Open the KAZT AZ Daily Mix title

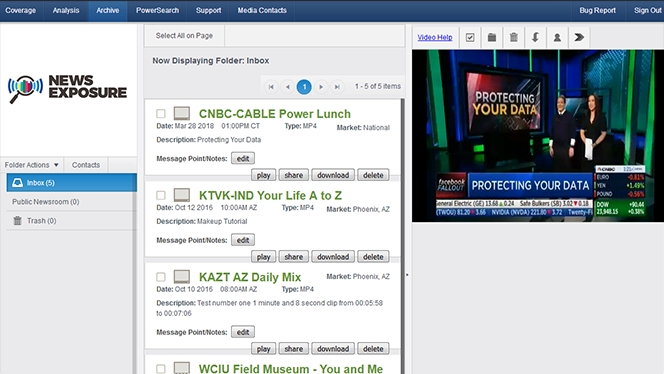(x=250, y=277)
